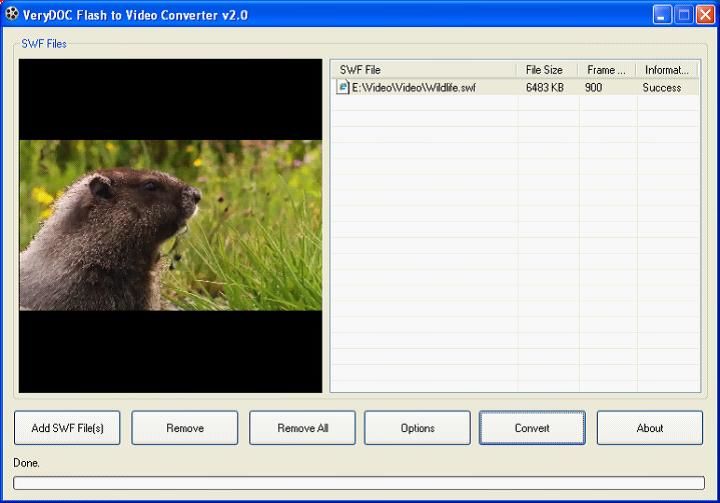Click the Frame column header
This screenshot has height=503, width=720.
pos(607,70)
